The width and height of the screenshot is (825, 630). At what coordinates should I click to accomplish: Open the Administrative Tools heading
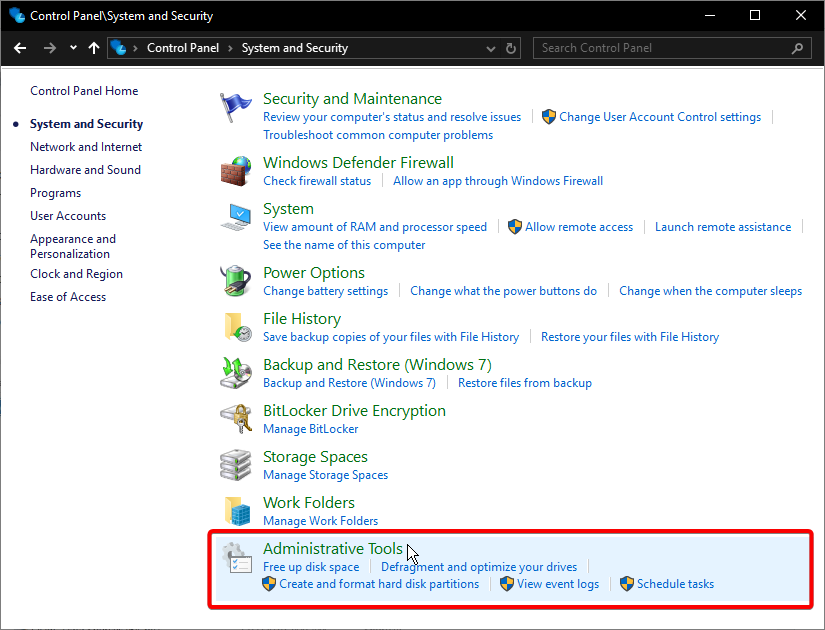[333, 548]
